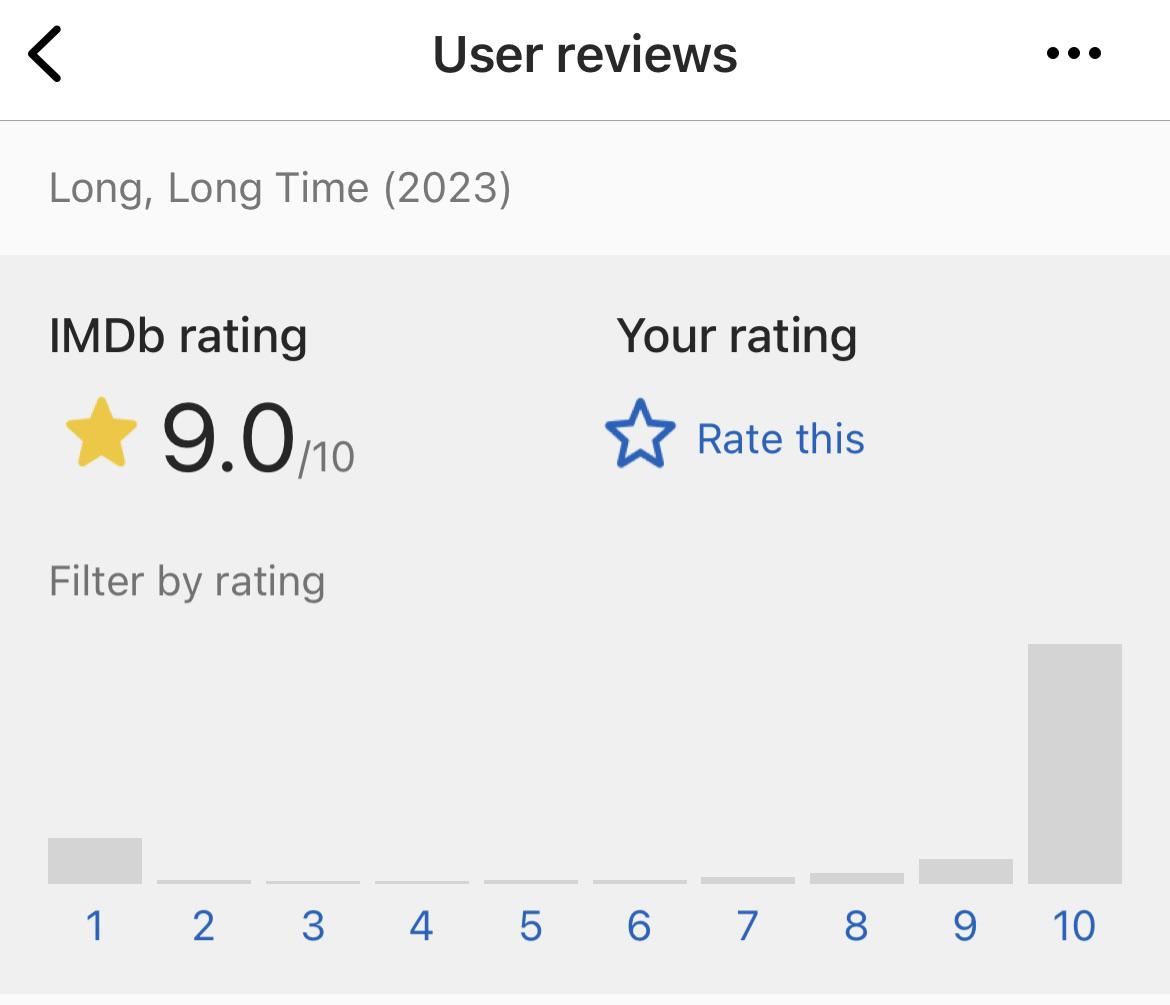Select the 1-rating histogram bar
The image size is (1170, 1005).
[95, 861]
